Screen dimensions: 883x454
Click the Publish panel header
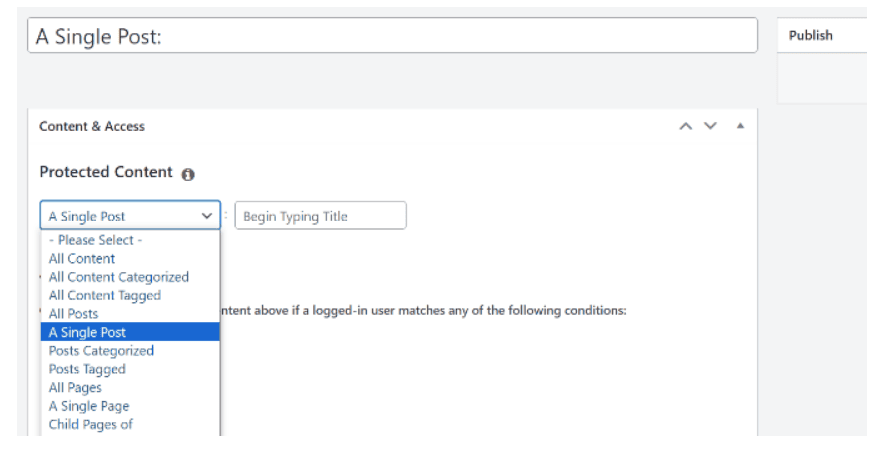click(810, 35)
